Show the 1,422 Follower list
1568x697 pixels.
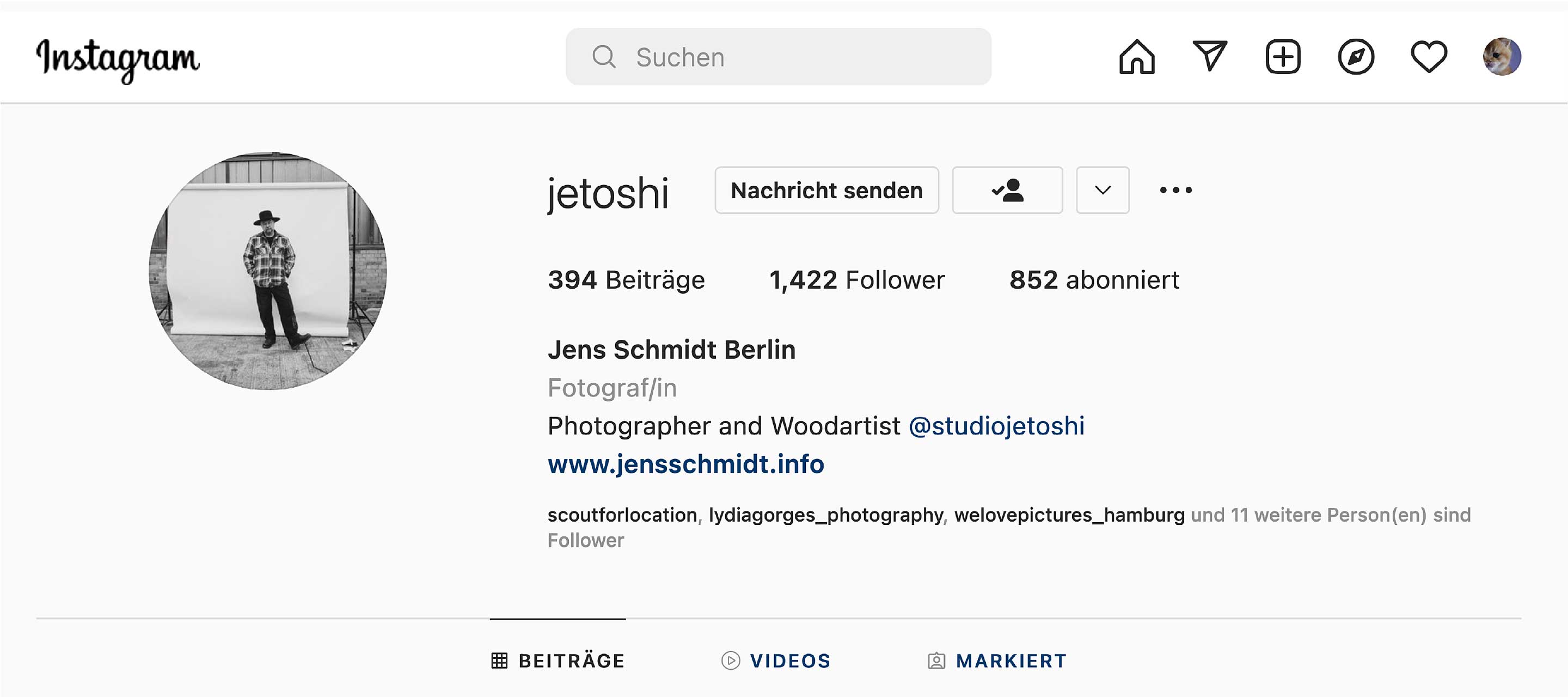[x=856, y=280]
